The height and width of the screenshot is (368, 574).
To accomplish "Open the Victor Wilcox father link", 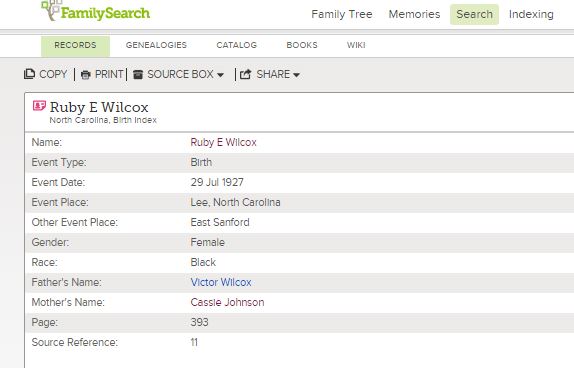I will 221,282.
